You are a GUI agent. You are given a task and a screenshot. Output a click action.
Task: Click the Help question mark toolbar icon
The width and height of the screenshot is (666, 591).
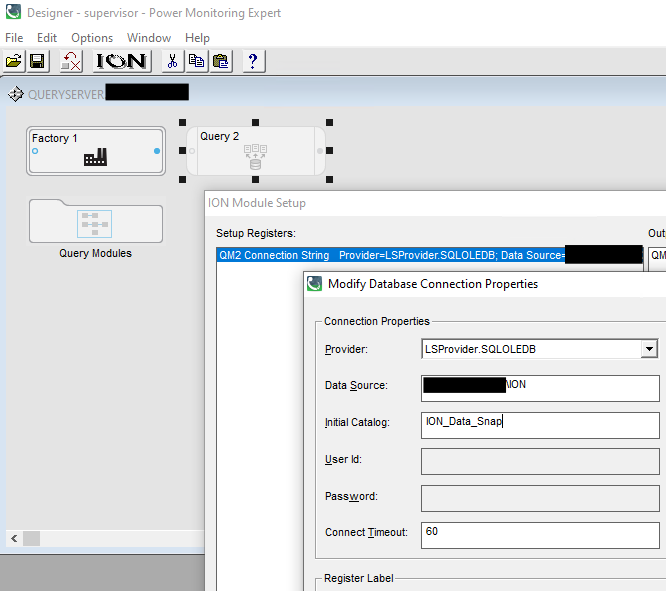(x=253, y=61)
